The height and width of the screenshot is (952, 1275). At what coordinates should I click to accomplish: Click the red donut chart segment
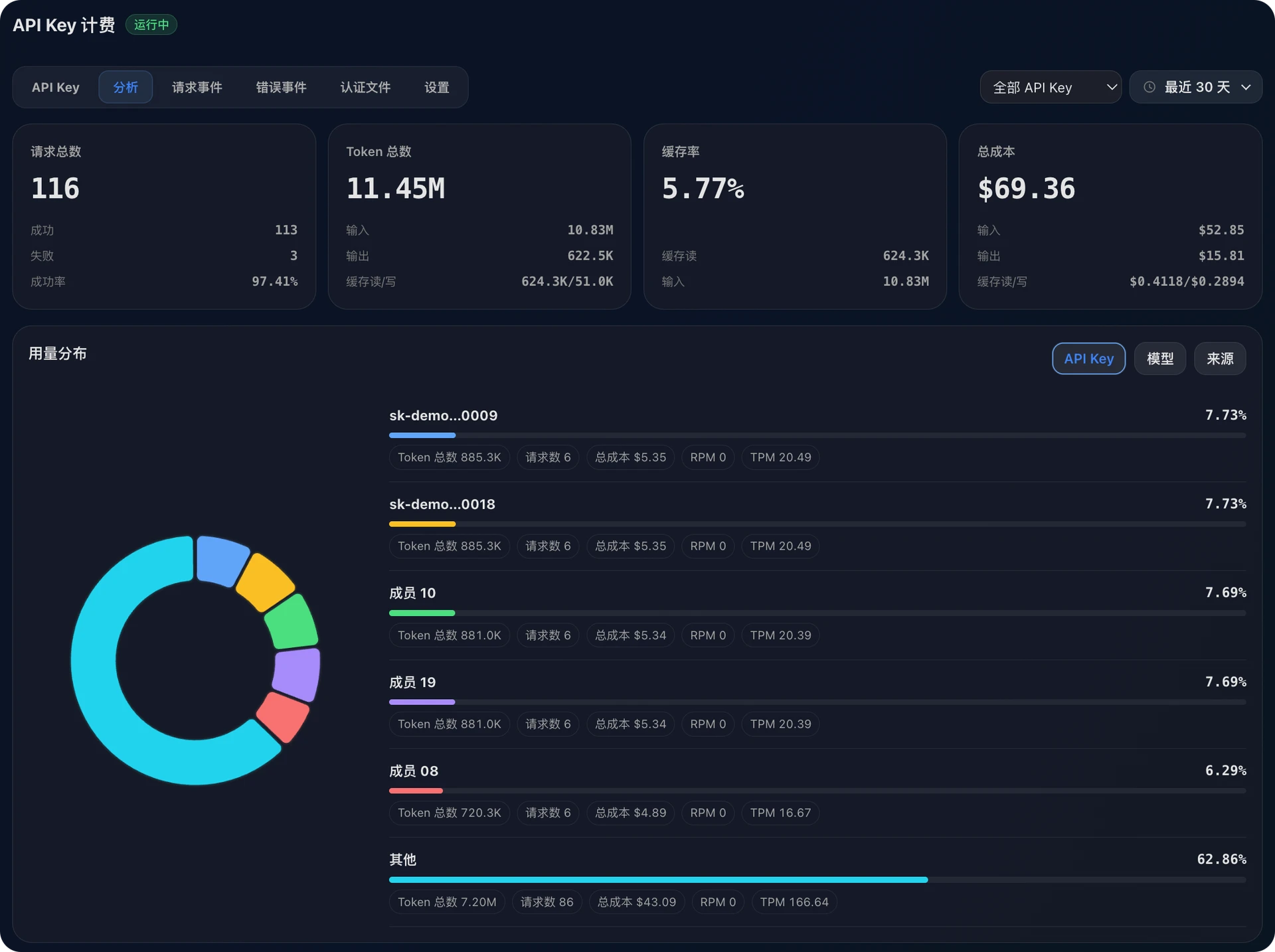coord(284,716)
